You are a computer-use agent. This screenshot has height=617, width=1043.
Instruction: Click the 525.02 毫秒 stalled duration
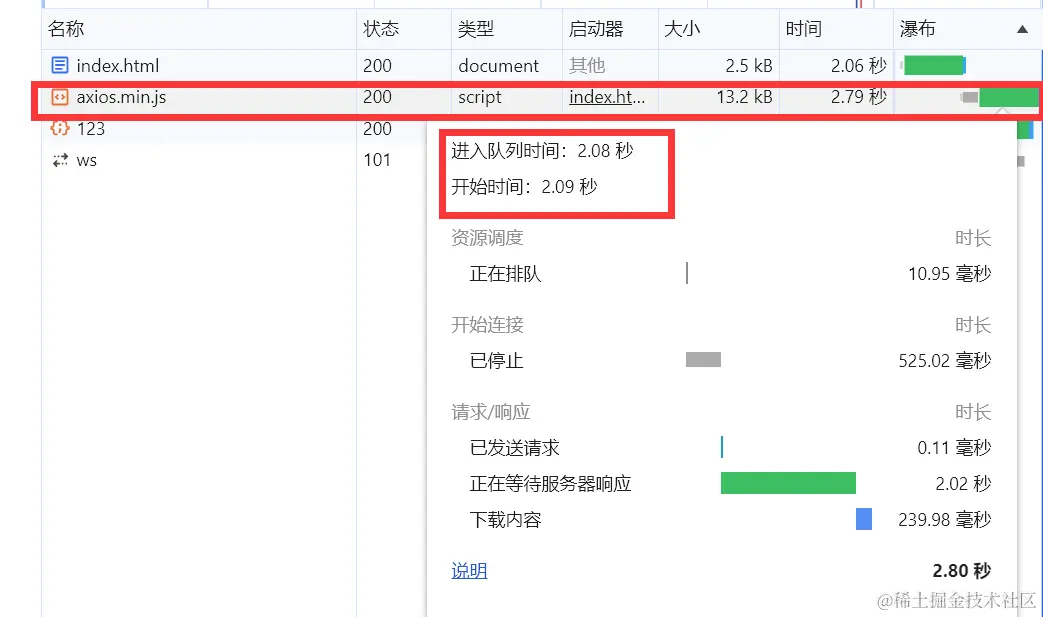[945, 360]
